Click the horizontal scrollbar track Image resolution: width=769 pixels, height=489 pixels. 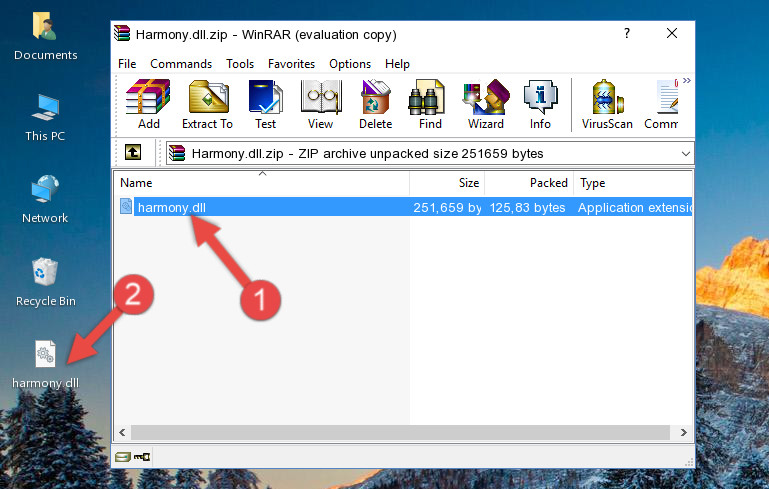pos(400,432)
